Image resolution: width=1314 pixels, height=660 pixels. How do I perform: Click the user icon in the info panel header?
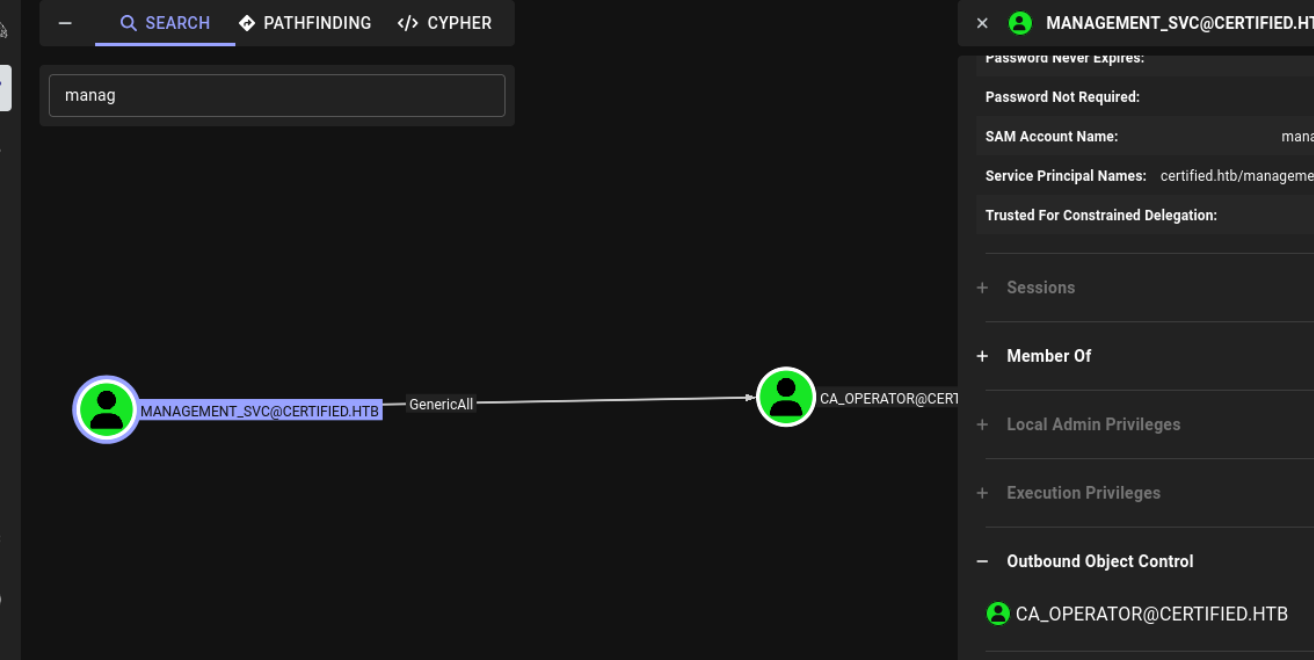[x=1019, y=23]
